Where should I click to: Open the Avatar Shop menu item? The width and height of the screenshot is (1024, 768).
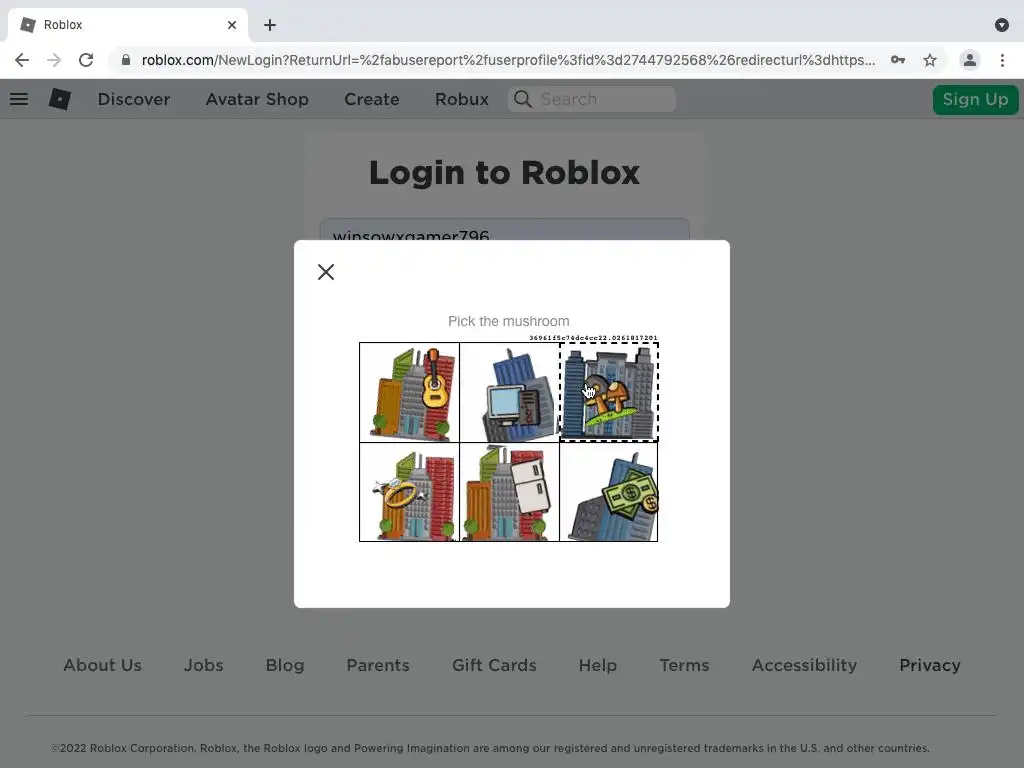257,99
